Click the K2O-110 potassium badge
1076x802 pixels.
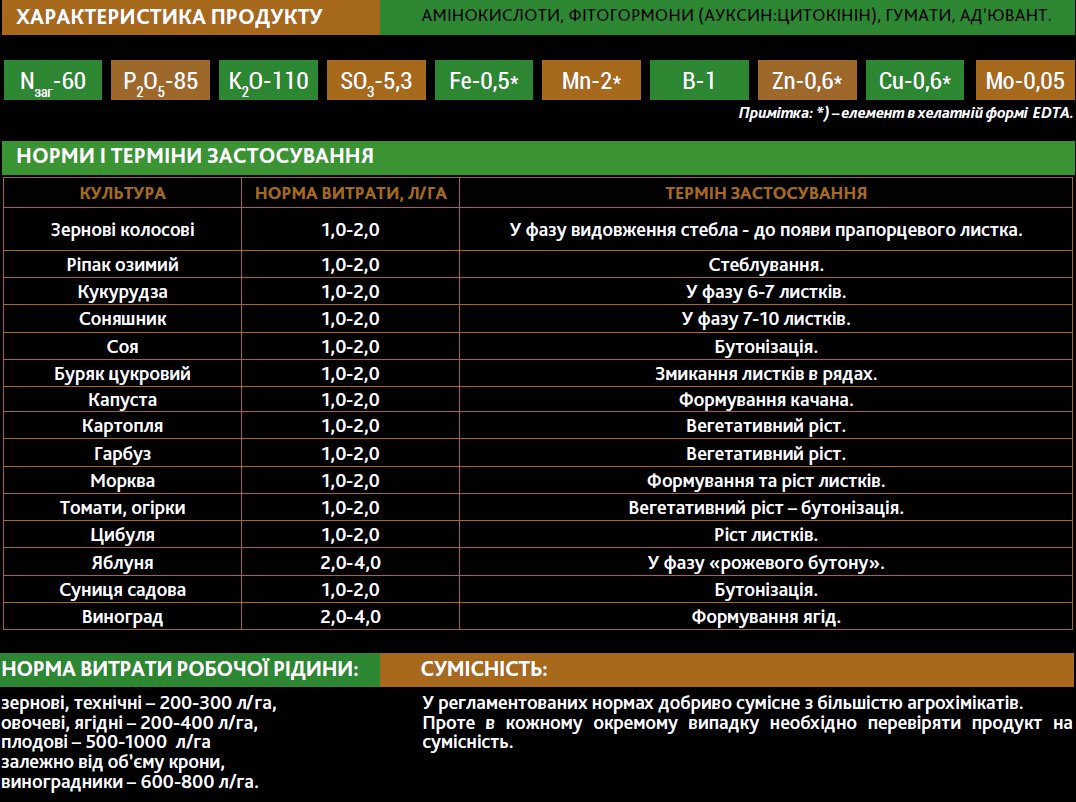[x=268, y=80]
